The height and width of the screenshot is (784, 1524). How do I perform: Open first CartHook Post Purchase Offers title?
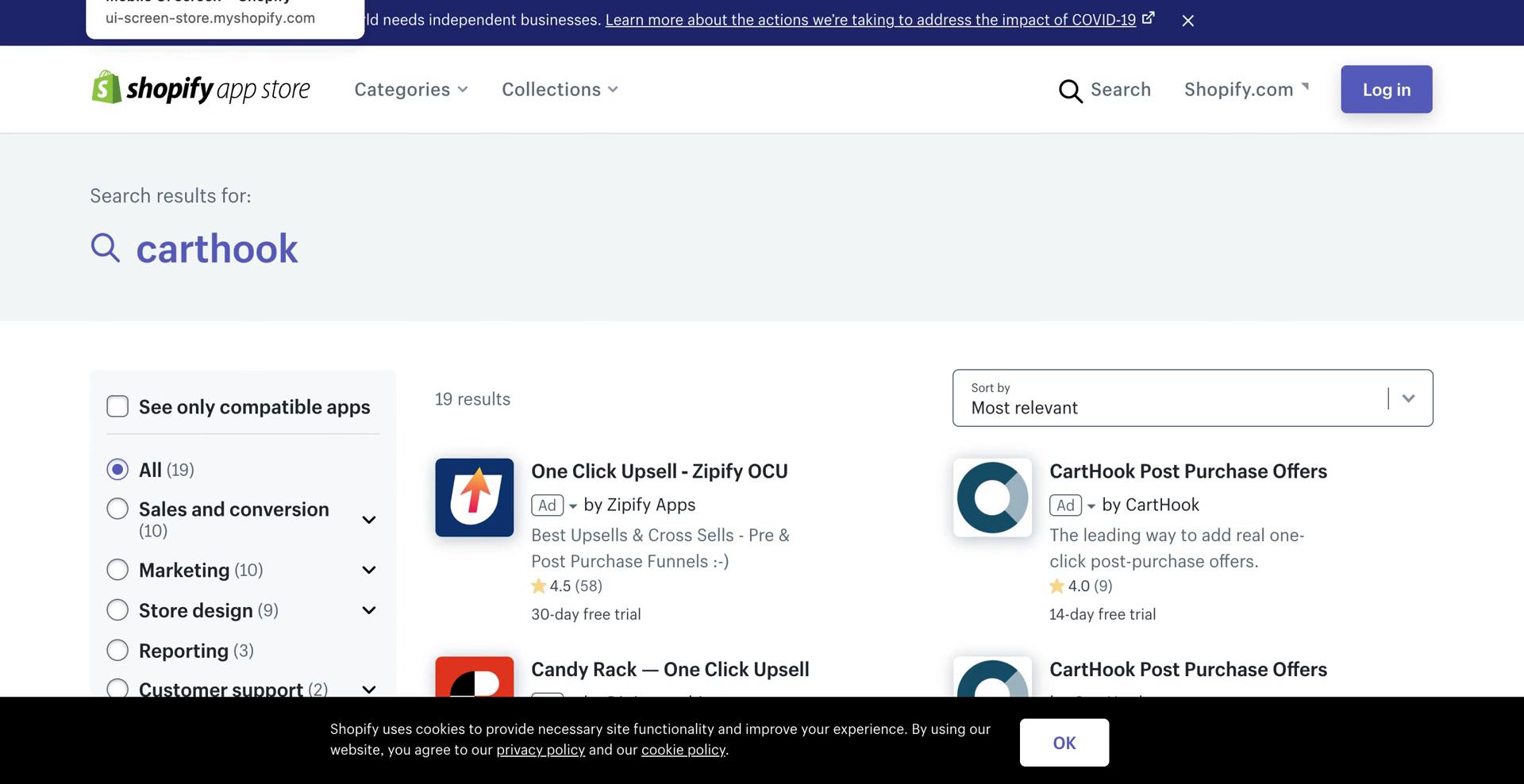coord(1187,471)
